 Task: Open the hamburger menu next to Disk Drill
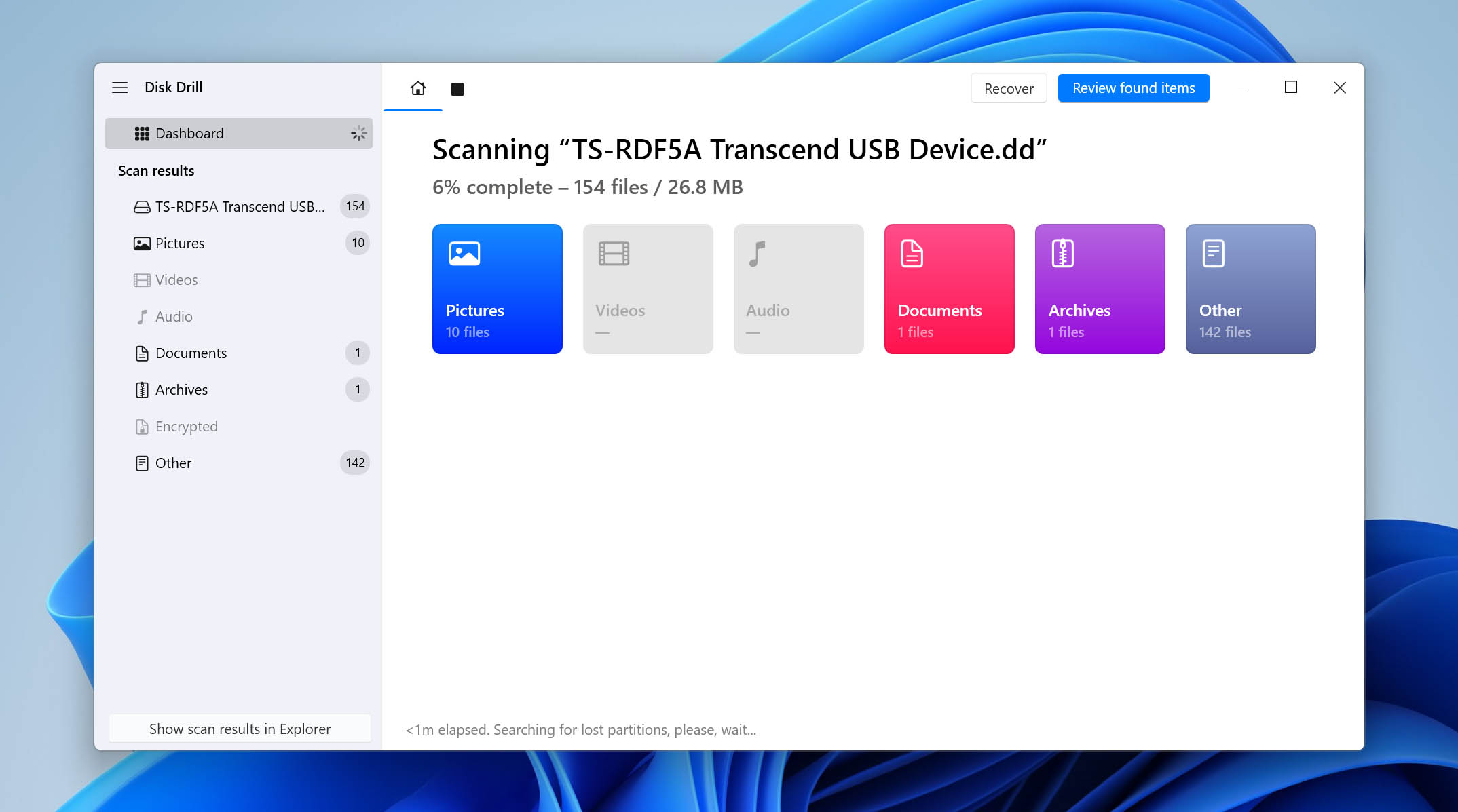[x=119, y=88]
